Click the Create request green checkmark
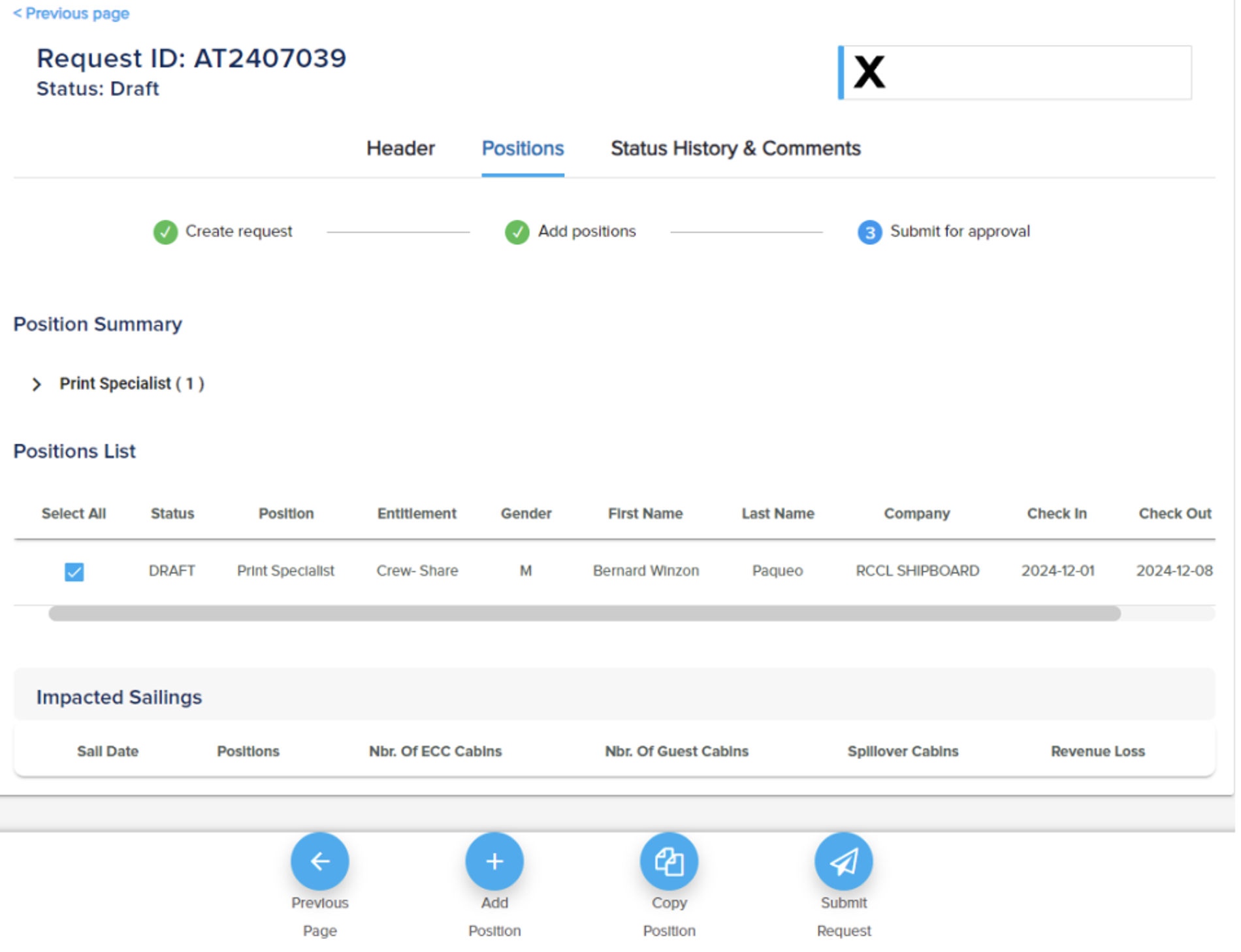Viewport: 1241px width, 952px height. [165, 232]
